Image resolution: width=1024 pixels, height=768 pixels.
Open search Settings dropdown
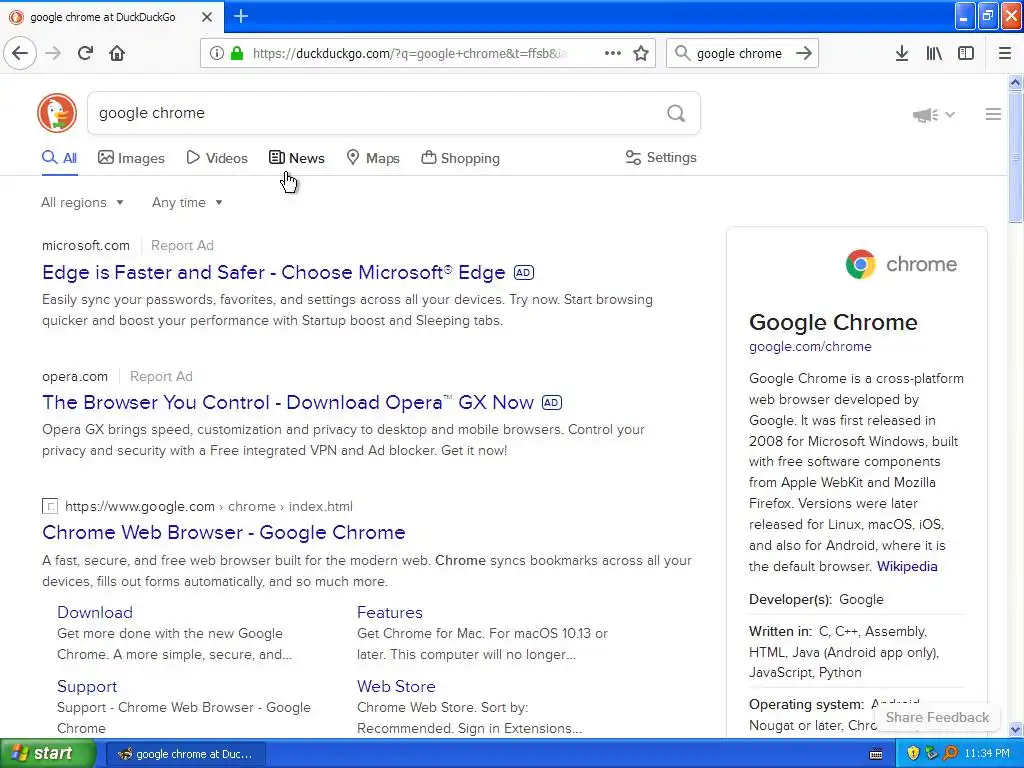point(661,157)
